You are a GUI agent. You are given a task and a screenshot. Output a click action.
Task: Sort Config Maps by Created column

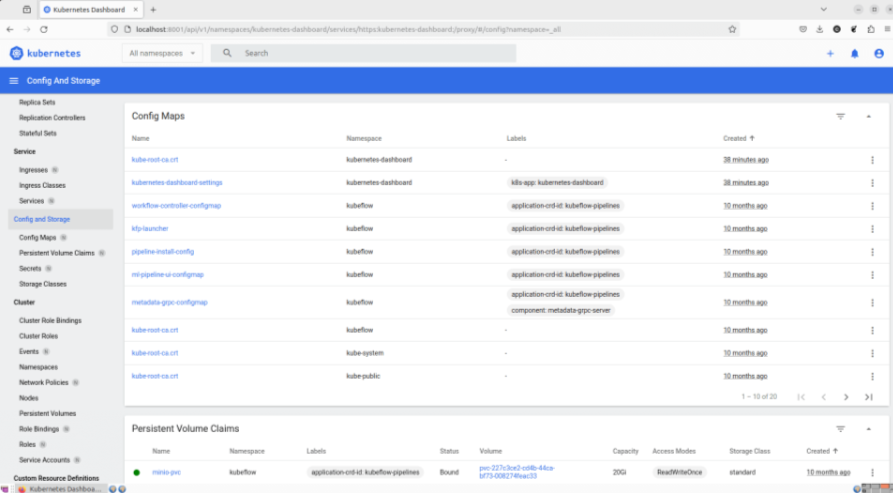point(739,138)
